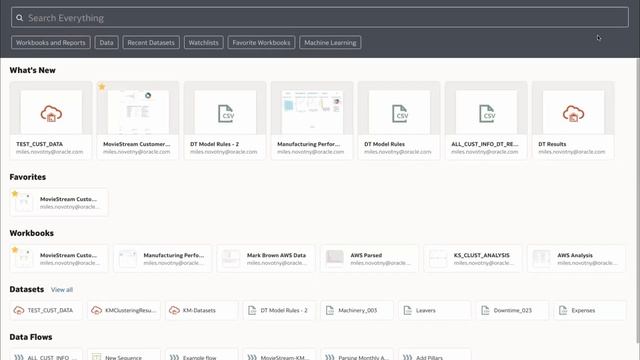
Task: Click TEST_CUST_DATA title text in What's New
Action: pos(39,144)
